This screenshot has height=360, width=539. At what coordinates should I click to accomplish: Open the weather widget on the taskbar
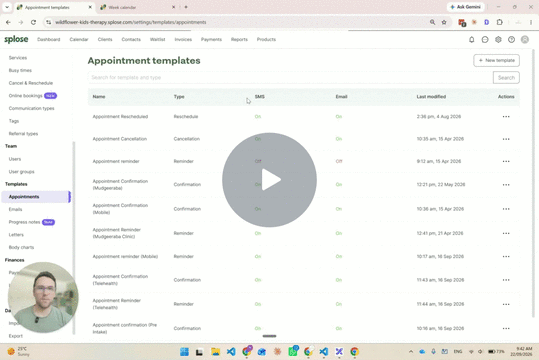[x=19, y=351]
